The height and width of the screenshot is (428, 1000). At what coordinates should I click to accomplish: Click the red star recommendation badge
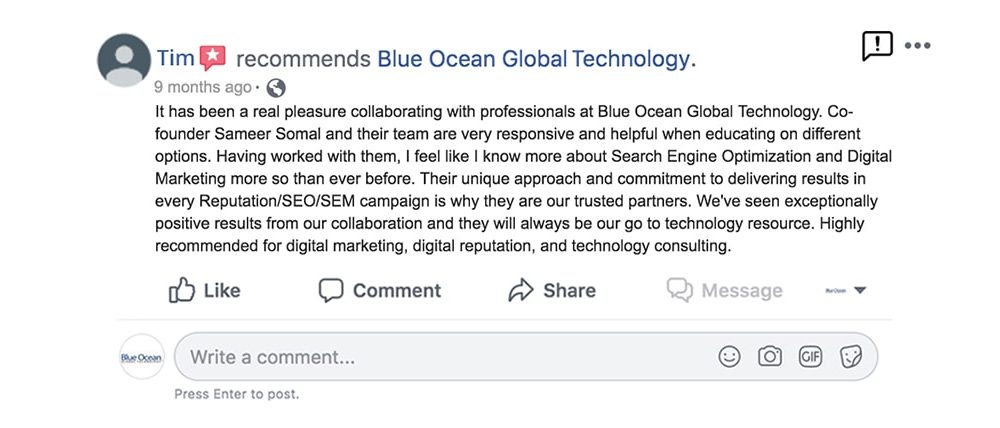[212, 58]
